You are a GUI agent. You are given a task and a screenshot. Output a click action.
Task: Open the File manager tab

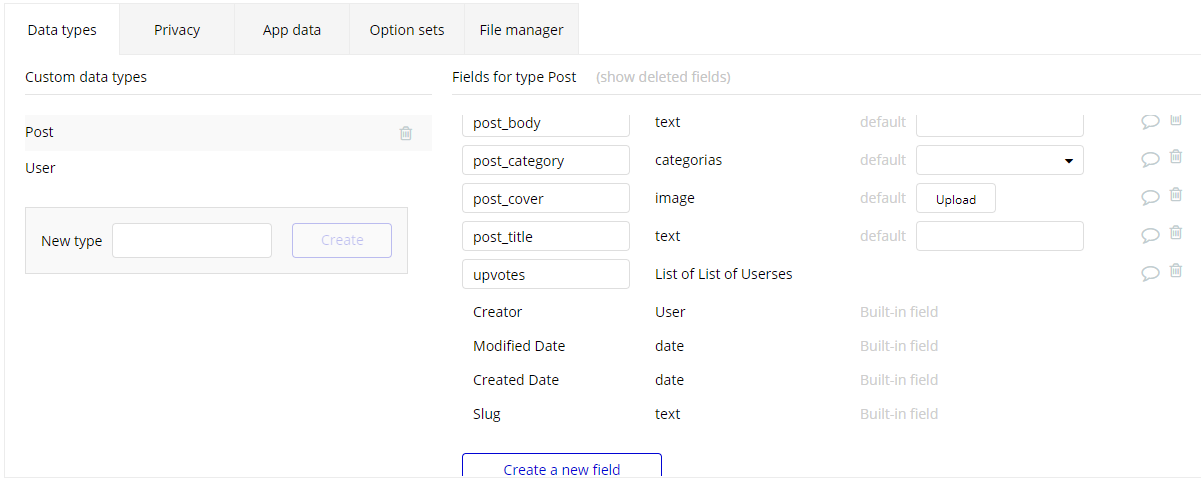pyautogui.click(x=521, y=30)
